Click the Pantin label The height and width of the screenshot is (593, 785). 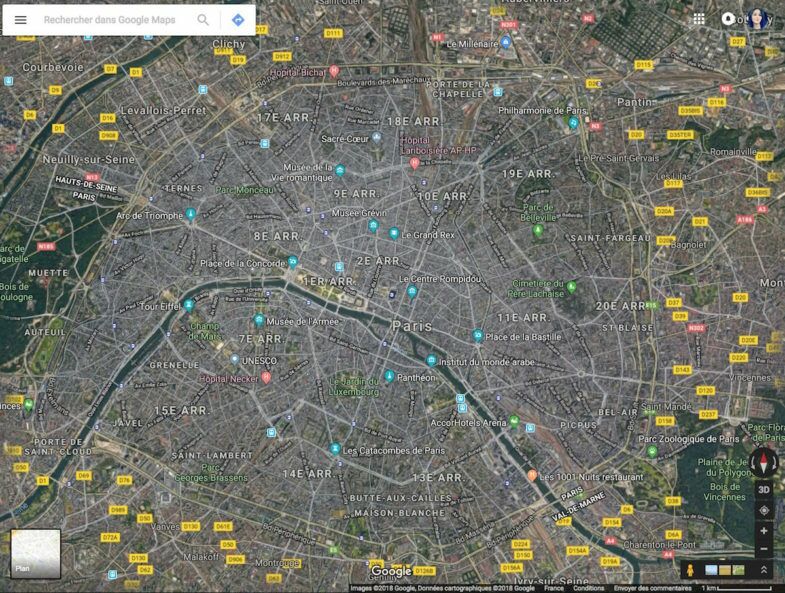pos(634,102)
